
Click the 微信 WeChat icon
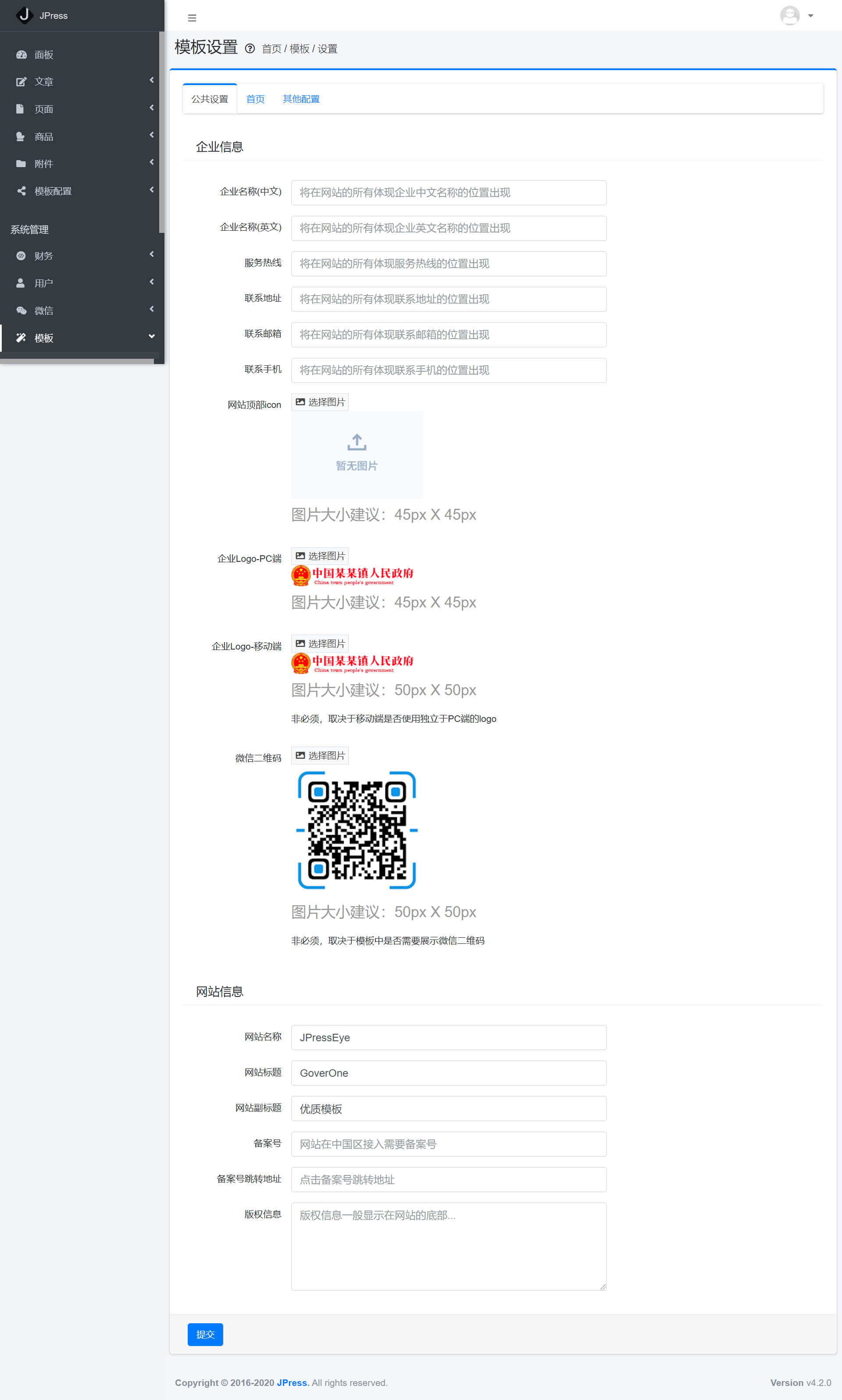pyautogui.click(x=21, y=311)
